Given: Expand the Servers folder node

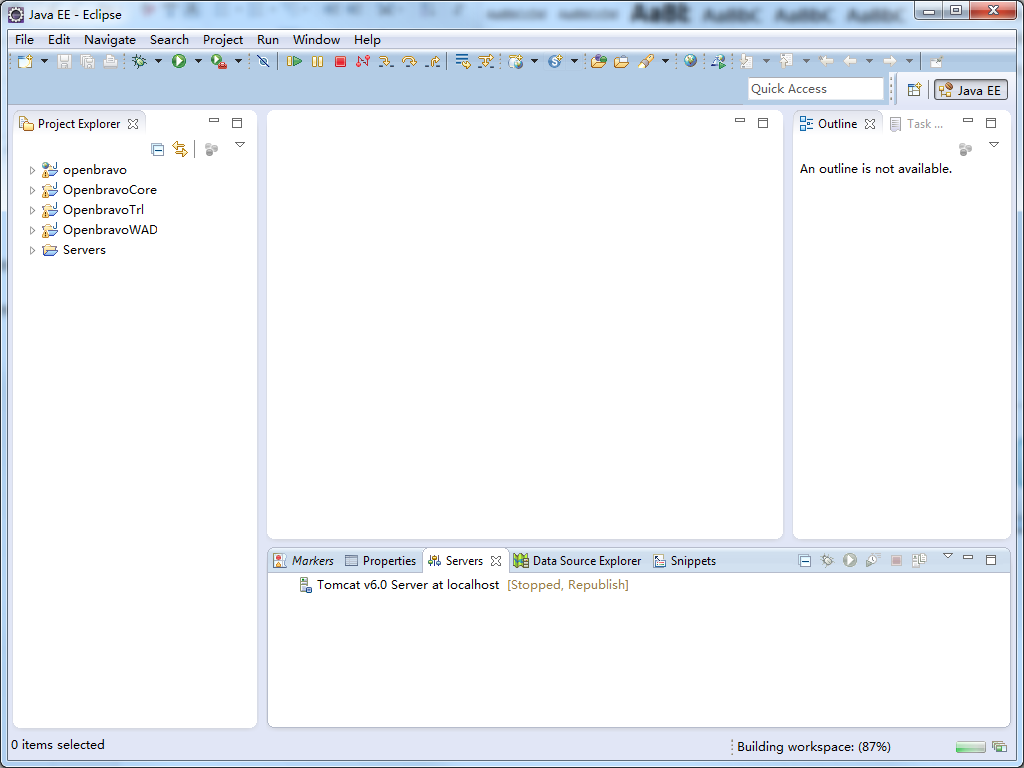Looking at the screenshot, I should [32, 251].
